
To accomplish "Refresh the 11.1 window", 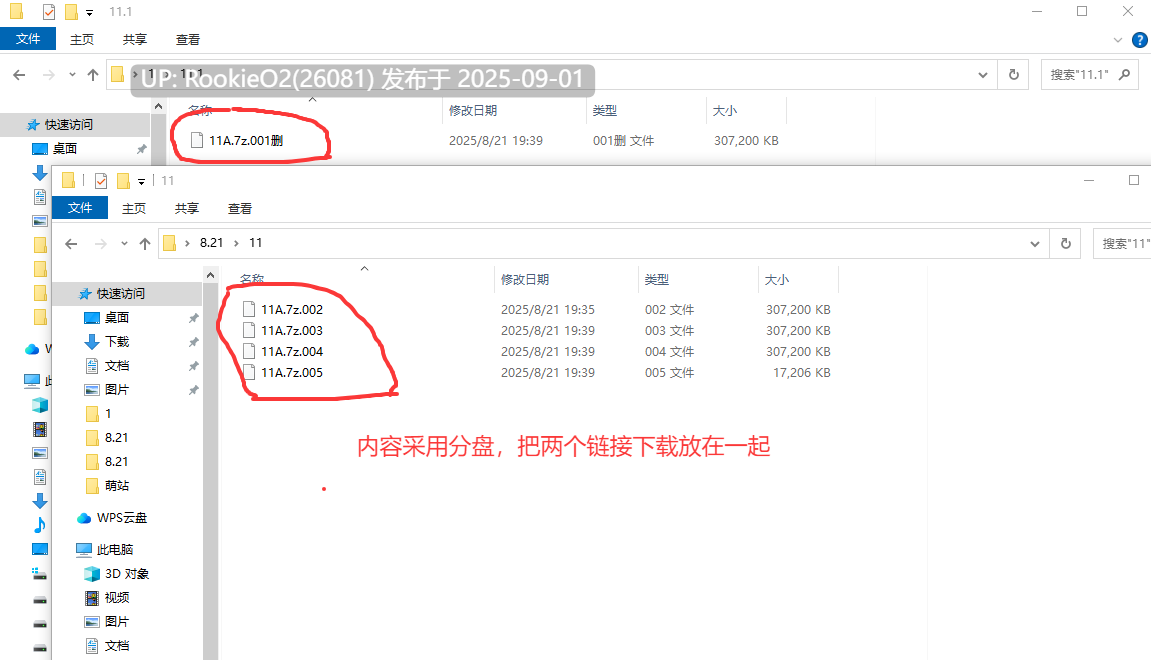I will pyautogui.click(x=1014, y=75).
